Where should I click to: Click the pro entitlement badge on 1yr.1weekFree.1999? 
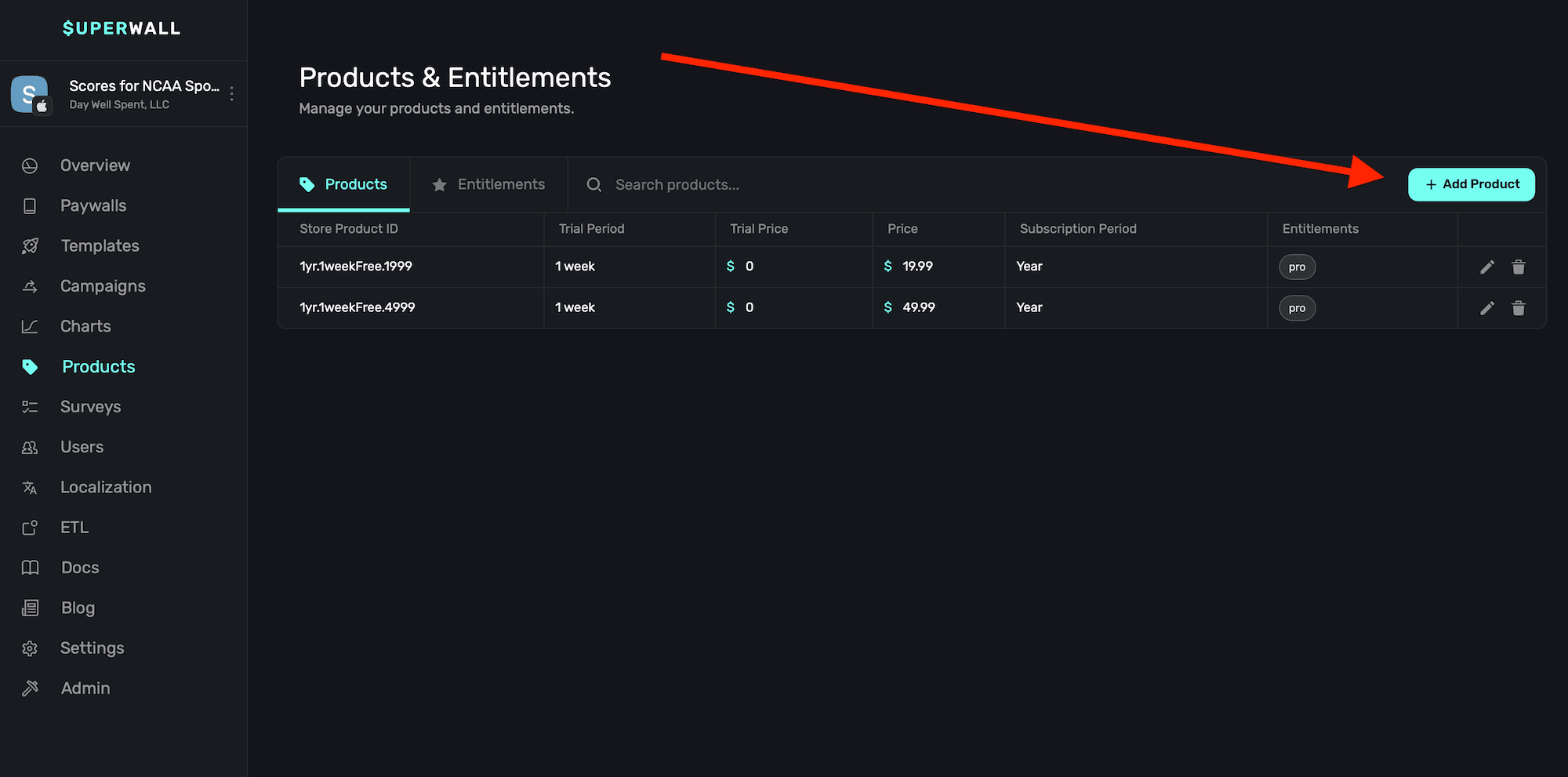(x=1297, y=267)
